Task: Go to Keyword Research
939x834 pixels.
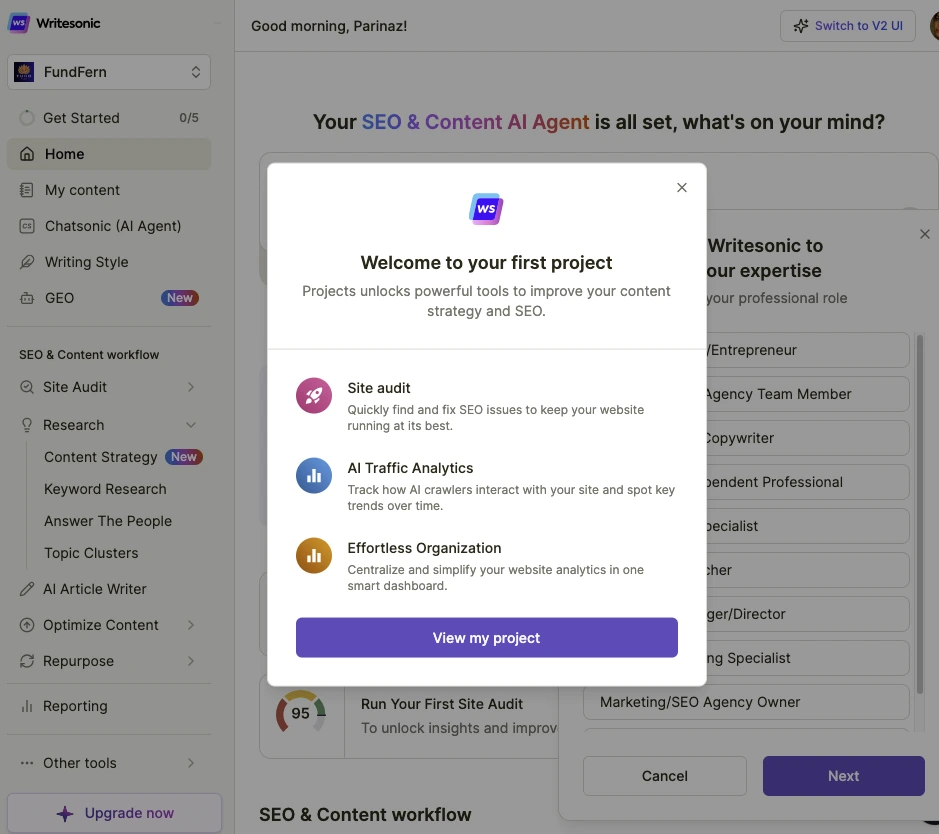Action: click(x=105, y=489)
